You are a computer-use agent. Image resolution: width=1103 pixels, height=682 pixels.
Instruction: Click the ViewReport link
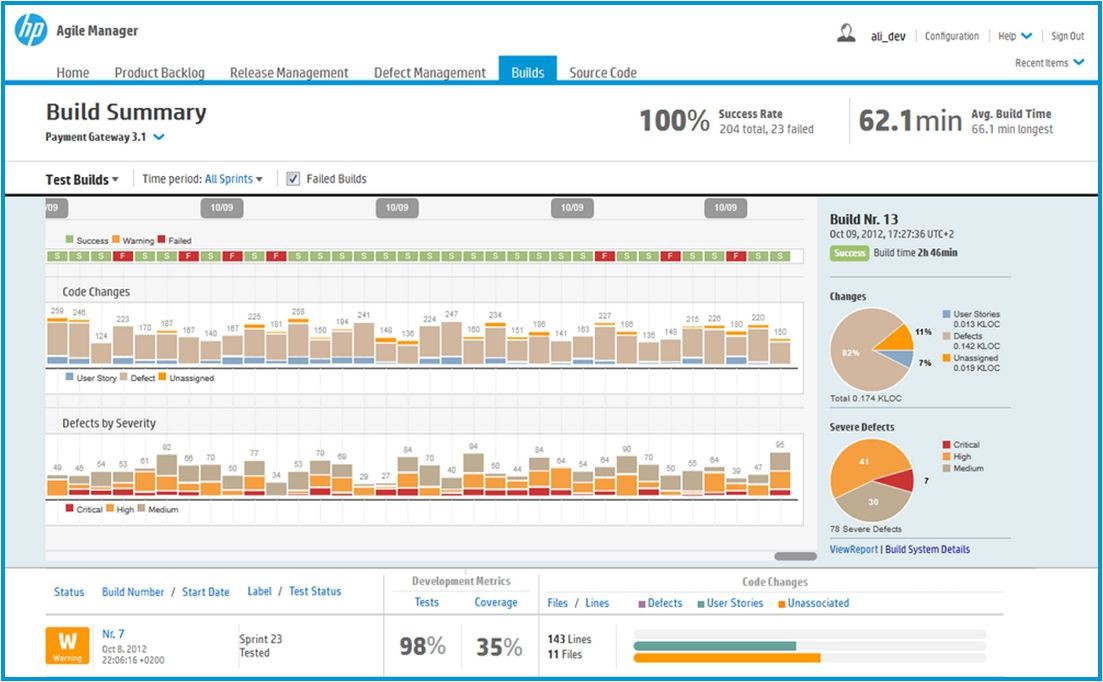coord(853,549)
